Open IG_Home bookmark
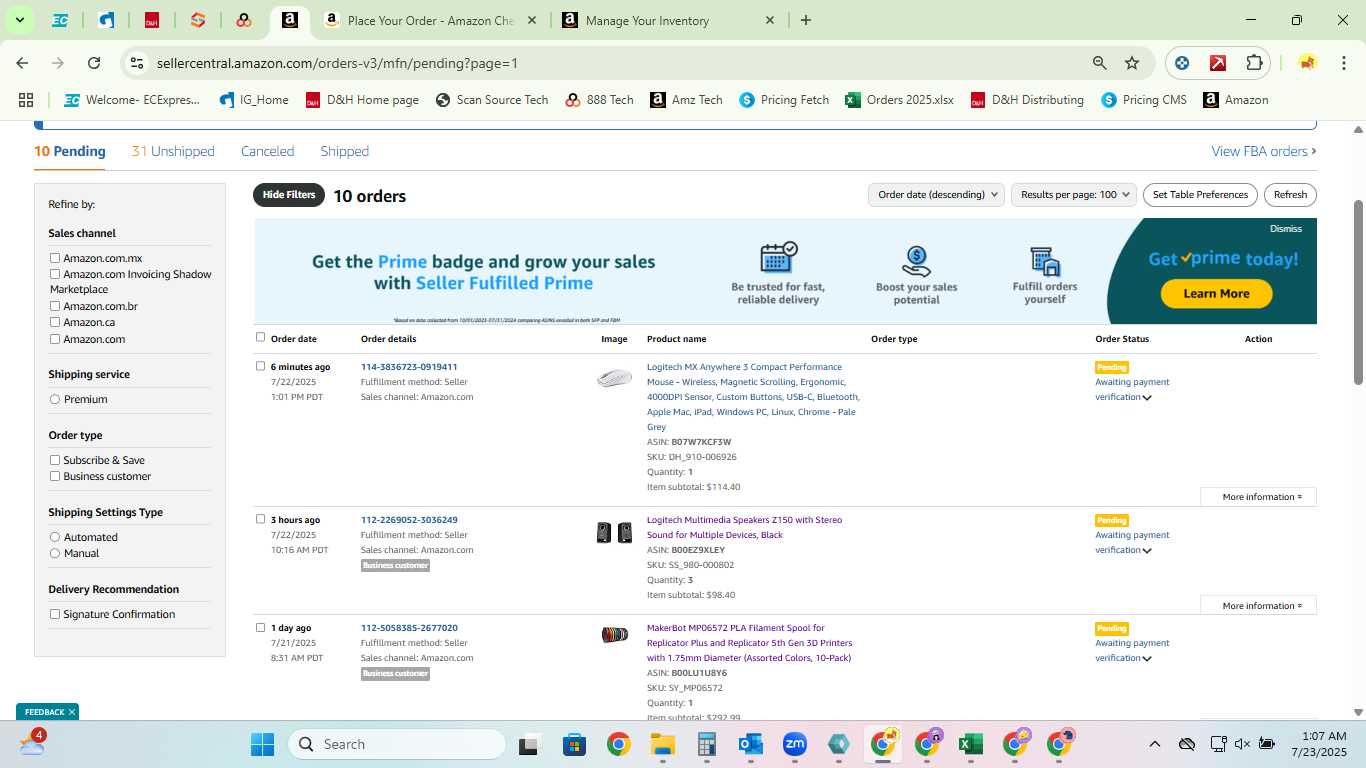The height and width of the screenshot is (768, 1366). click(x=254, y=100)
